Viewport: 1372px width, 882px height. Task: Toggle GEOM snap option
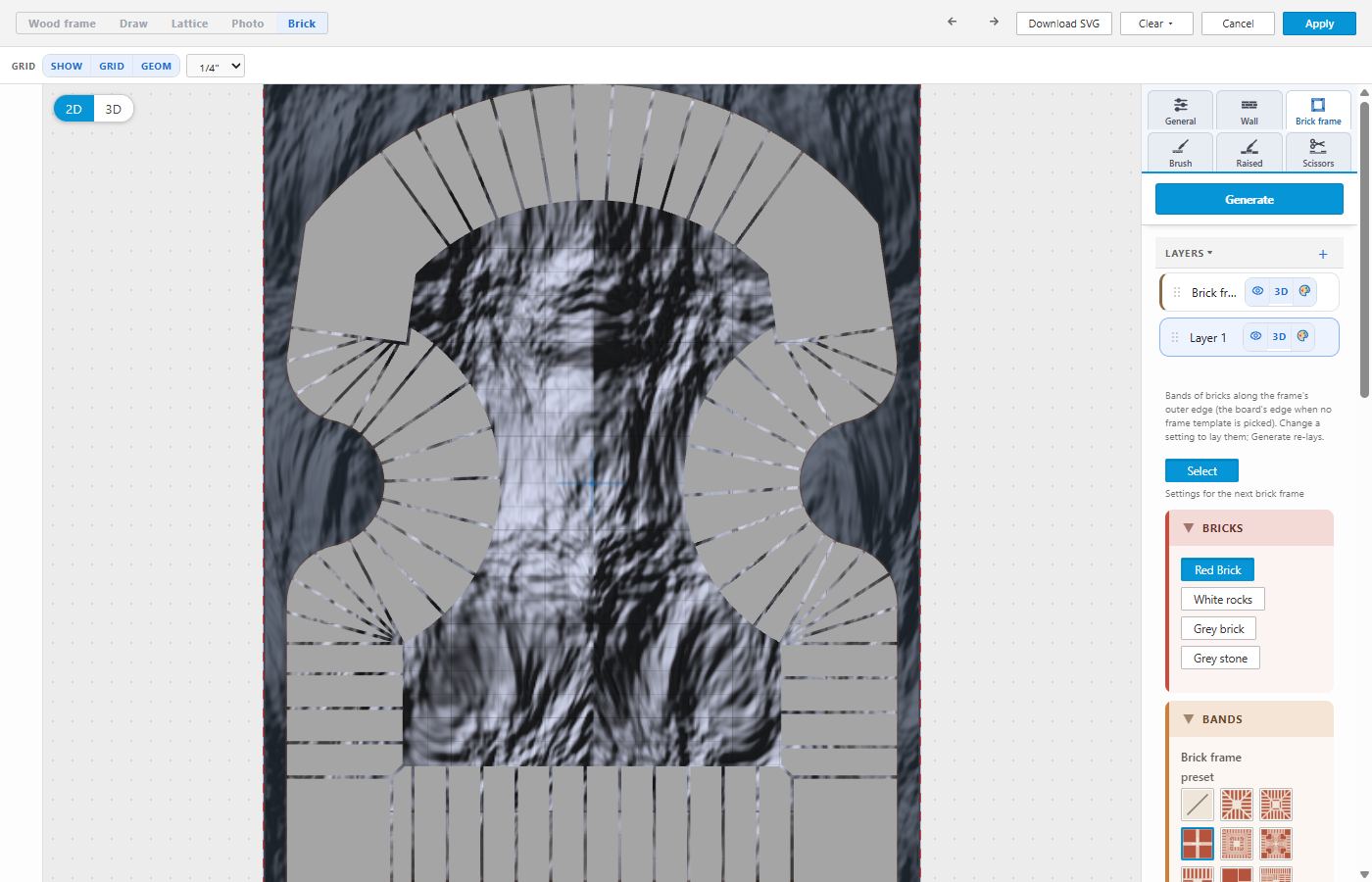click(156, 66)
